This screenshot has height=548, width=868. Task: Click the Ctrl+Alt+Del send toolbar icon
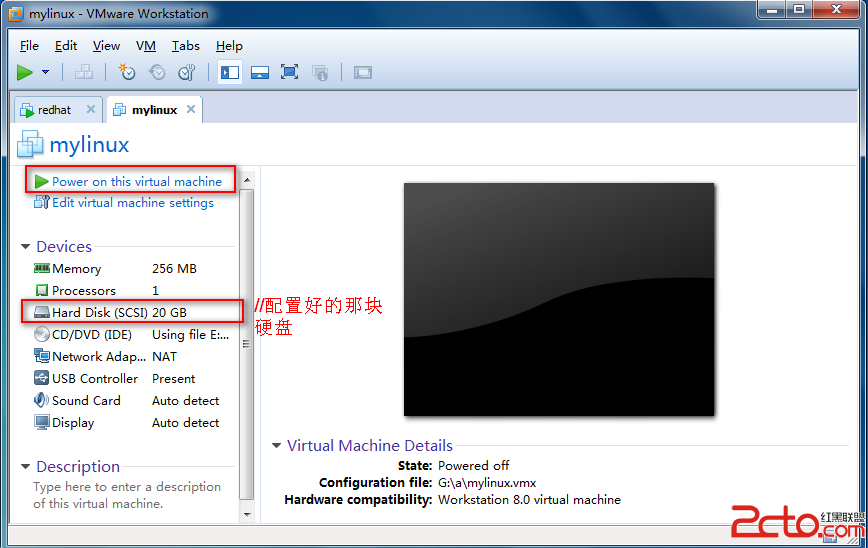[x=84, y=73]
